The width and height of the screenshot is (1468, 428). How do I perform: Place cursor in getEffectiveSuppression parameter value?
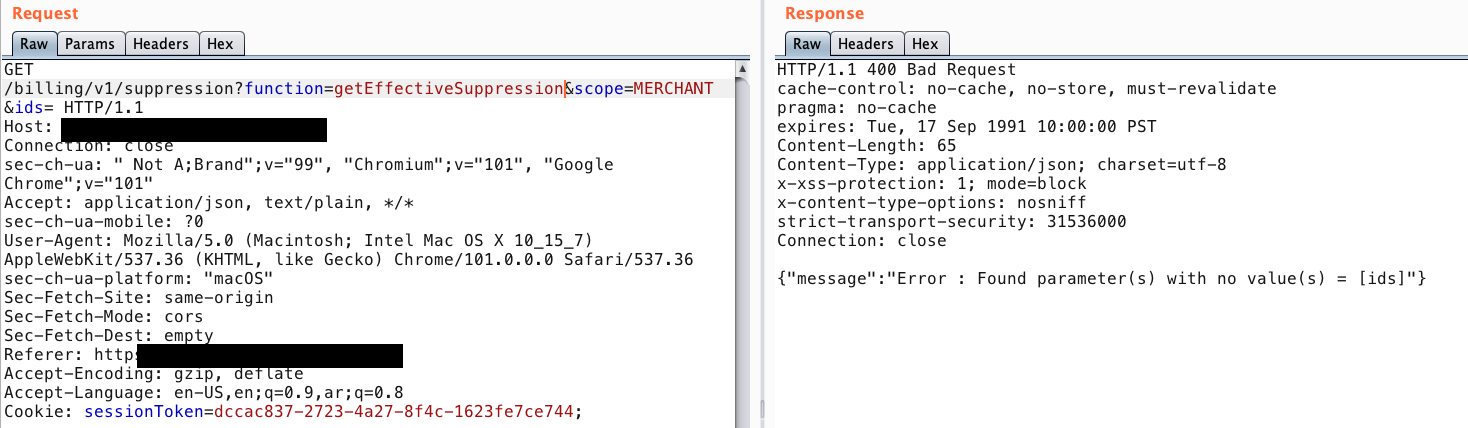pos(450,89)
